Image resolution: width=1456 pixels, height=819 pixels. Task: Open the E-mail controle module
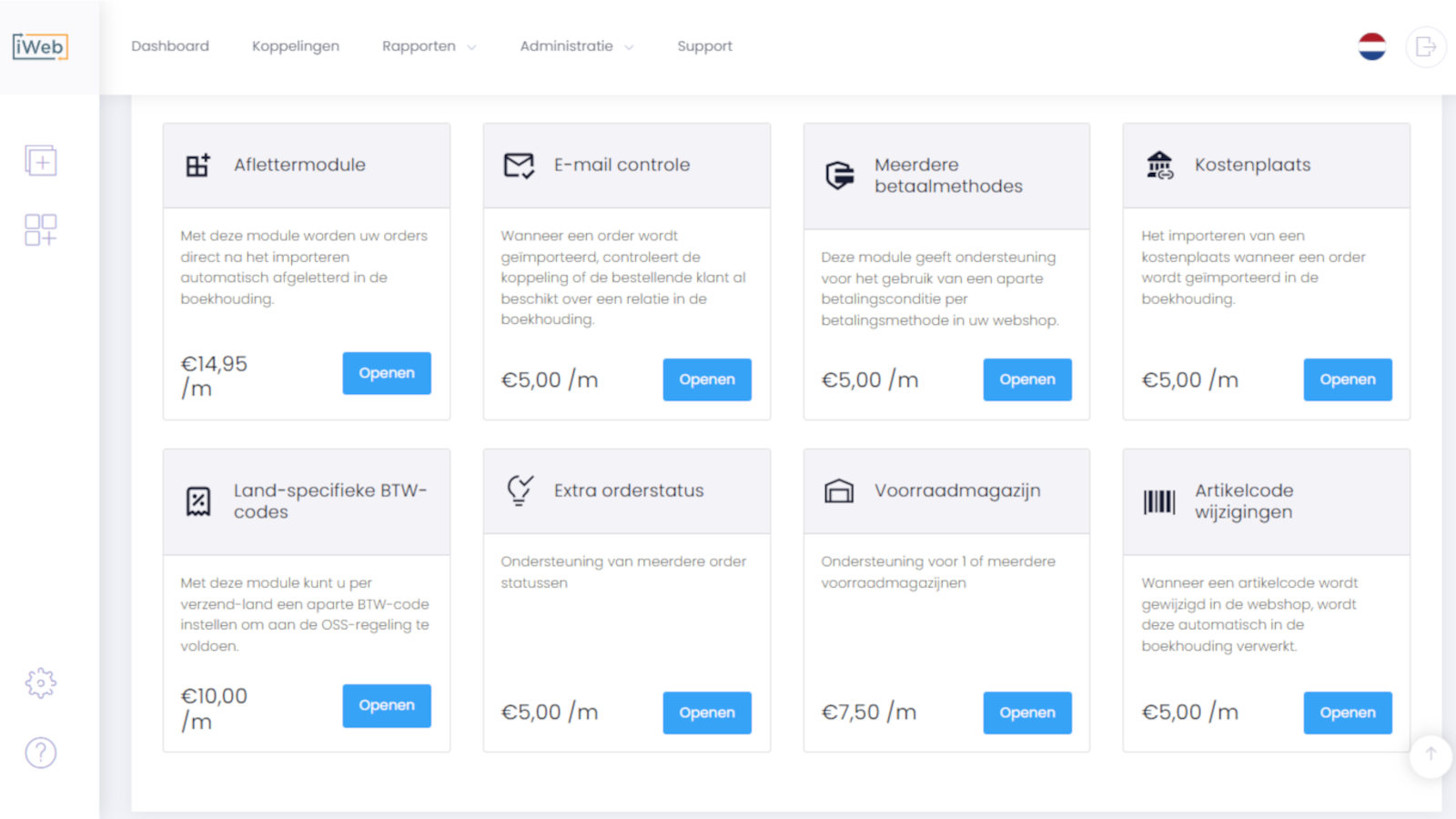click(707, 379)
